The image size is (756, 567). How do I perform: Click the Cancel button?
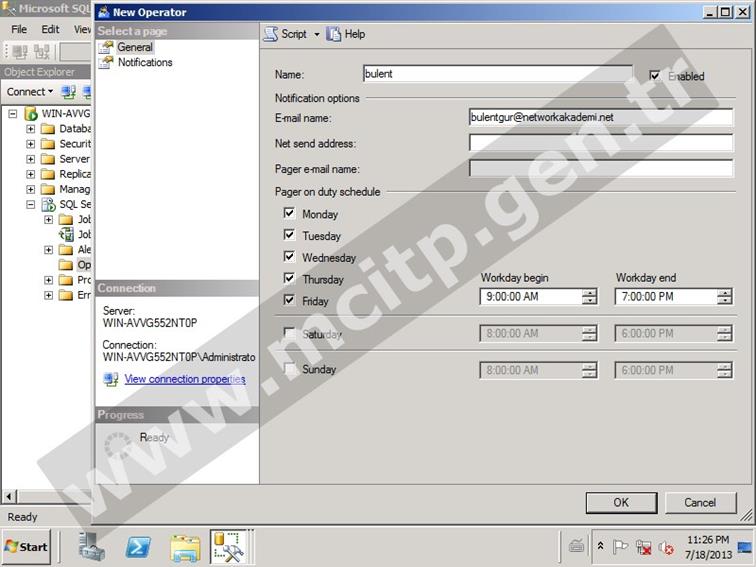point(700,503)
